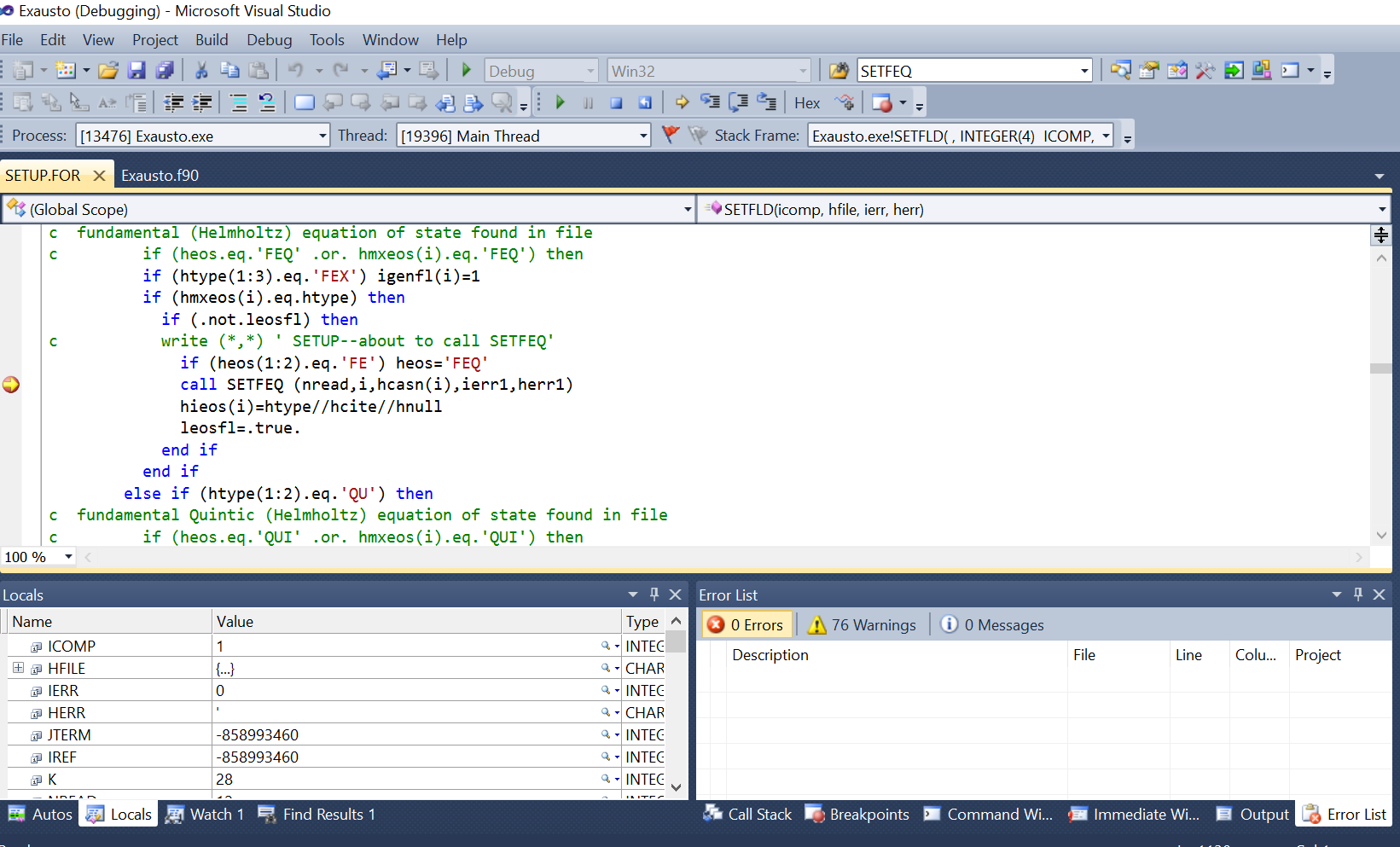Open the Thread dropdown showing Main Thread
Viewport: 1400px width, 847px height.
tap(642, 135)
